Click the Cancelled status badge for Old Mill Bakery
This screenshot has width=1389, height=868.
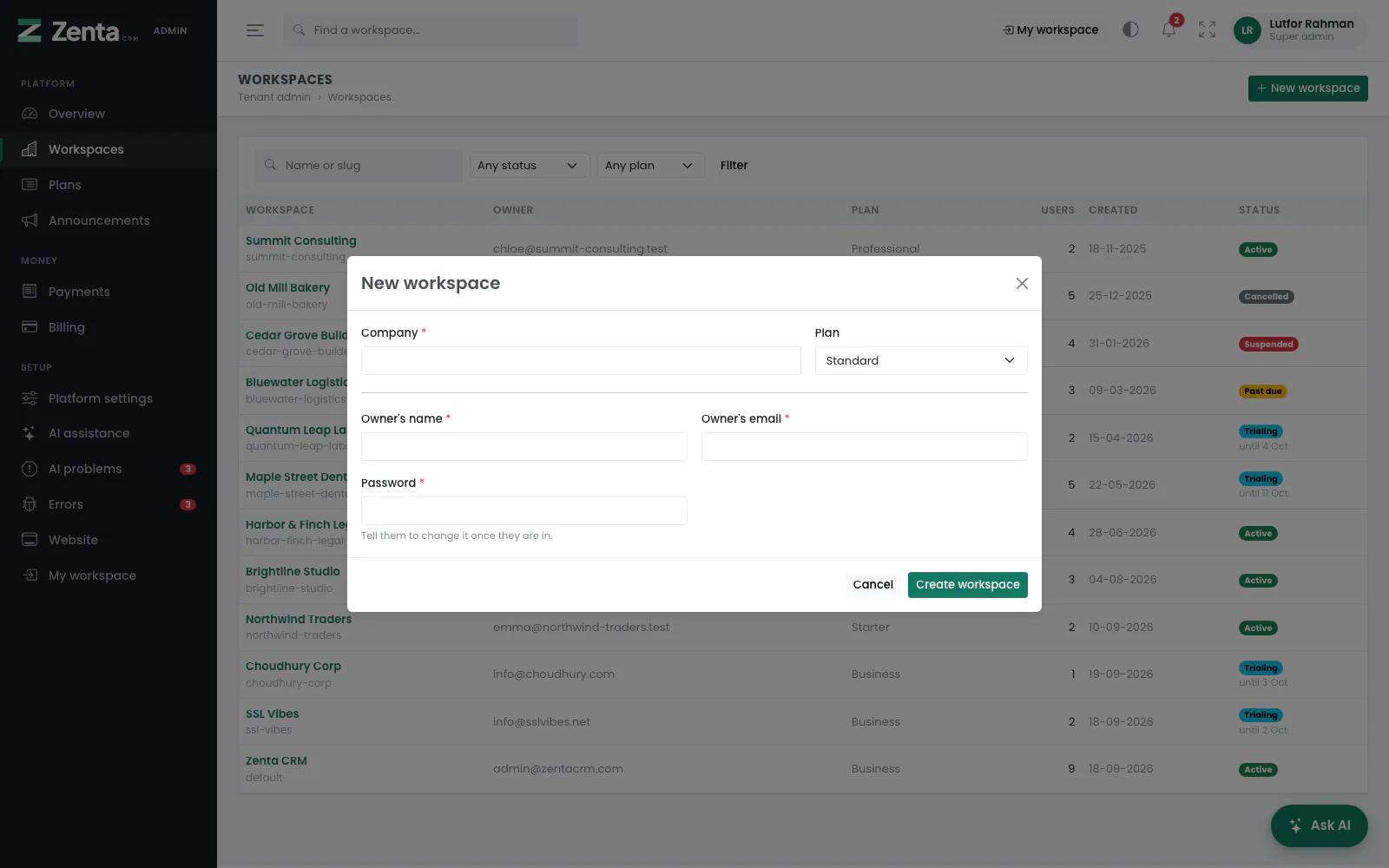(1267, 297)
